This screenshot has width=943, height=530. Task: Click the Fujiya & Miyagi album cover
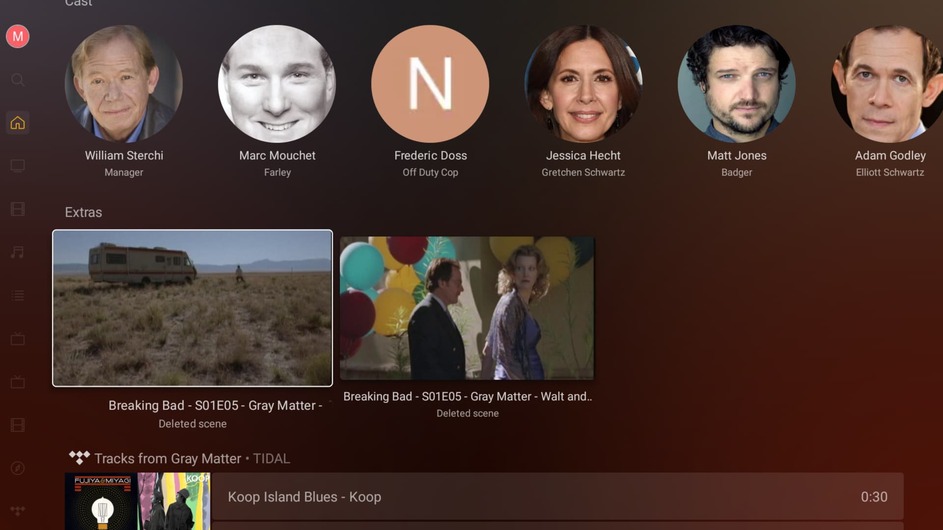pyautogui.click(x=102, y=501)
